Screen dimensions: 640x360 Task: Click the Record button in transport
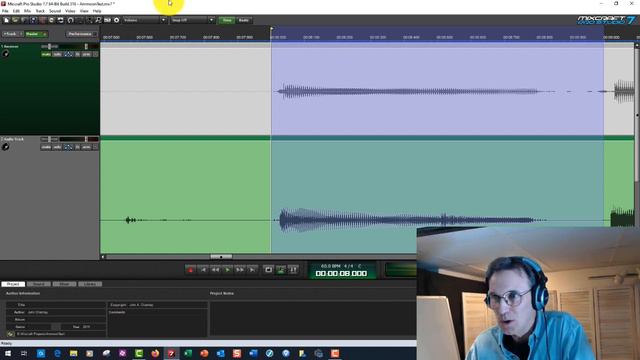[191, 269]
